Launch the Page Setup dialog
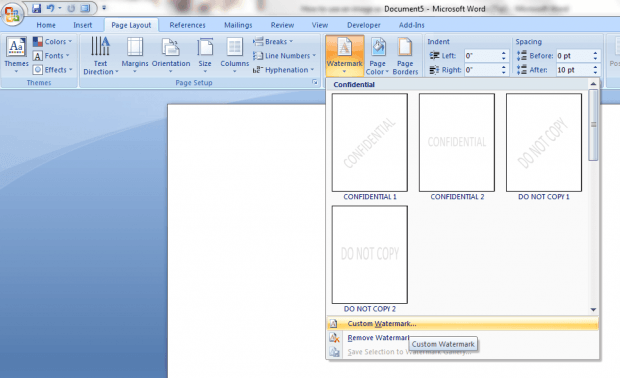620x378 pixels. pos(315,82)
